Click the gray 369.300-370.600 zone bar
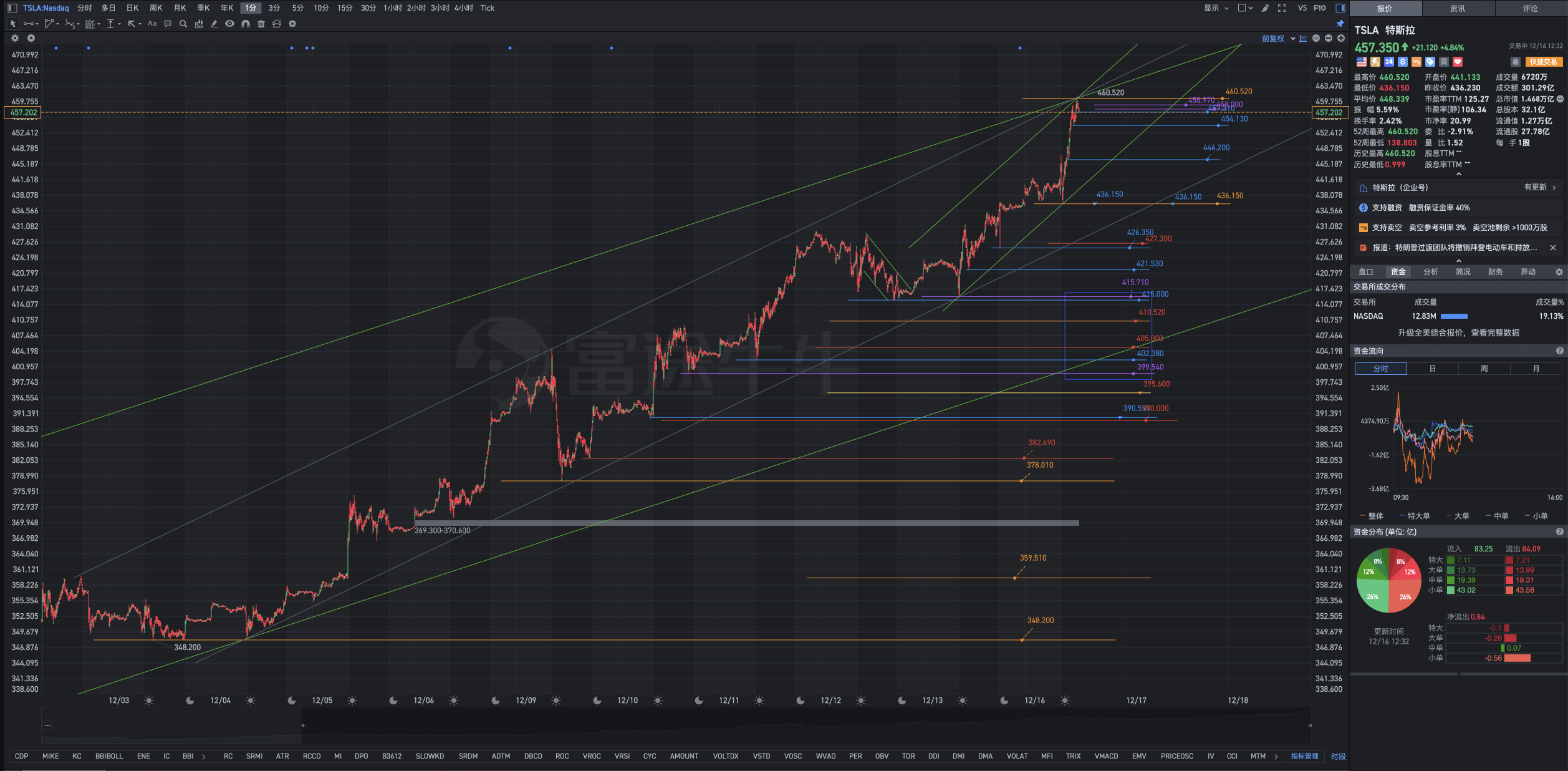 pos(746,523)
